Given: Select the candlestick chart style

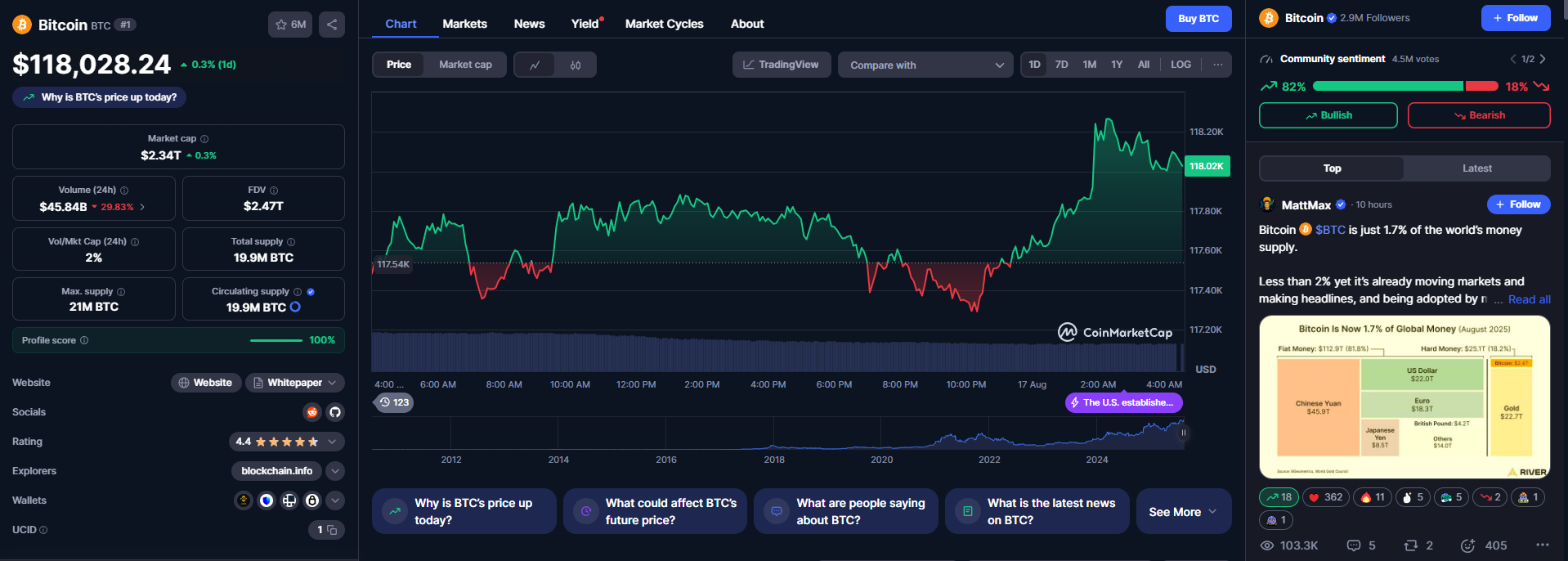Looking at the screenshot, I should coord(576,65).
